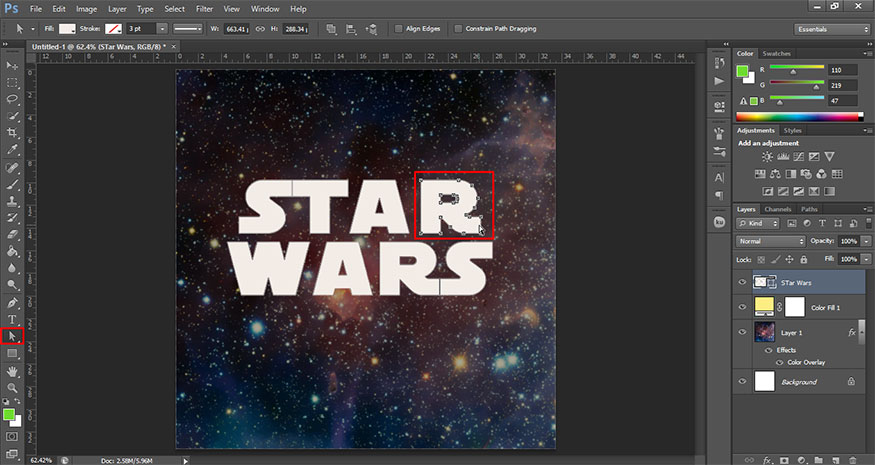Viewport: 875px width, 465px height.
Task: Open the Normal blend mode dropdown
Action: [x=770, y=241]
